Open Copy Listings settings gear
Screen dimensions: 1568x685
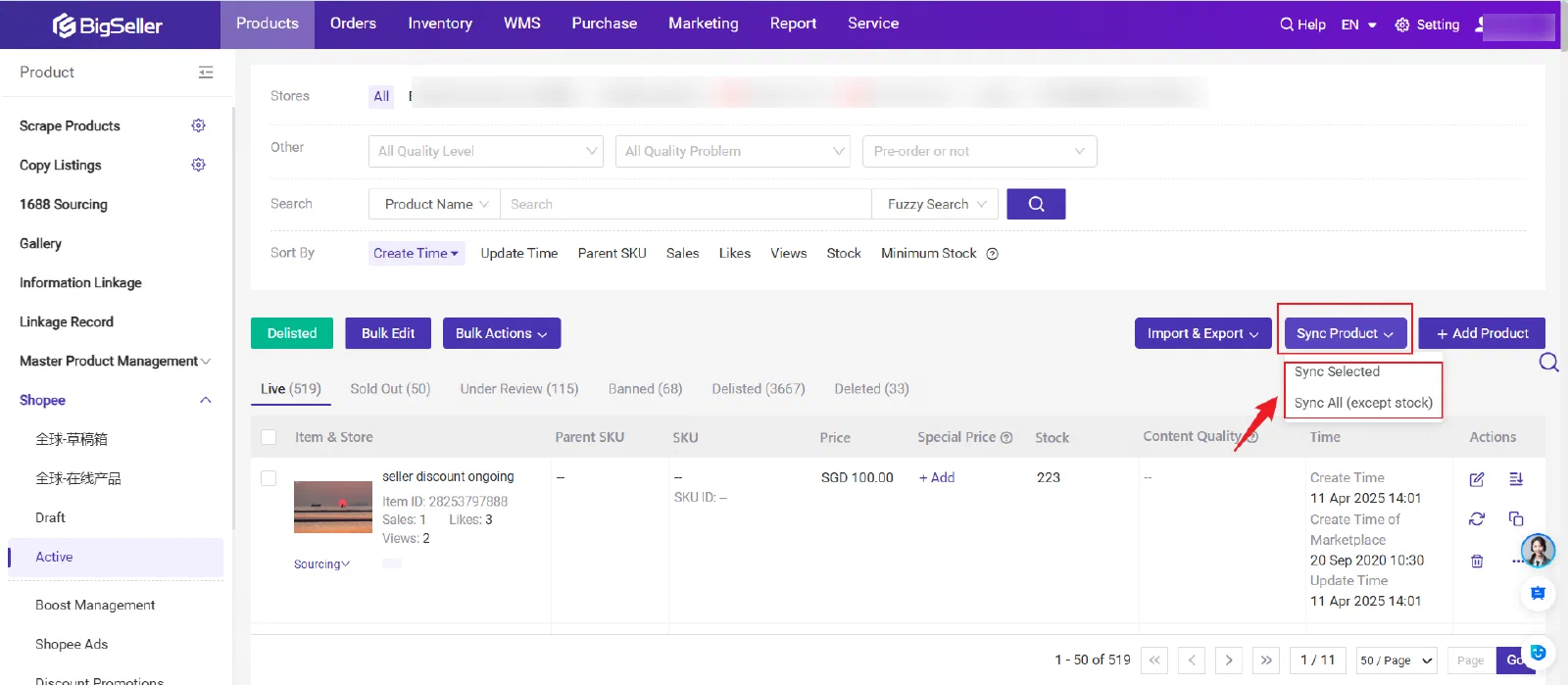point(199,165)
